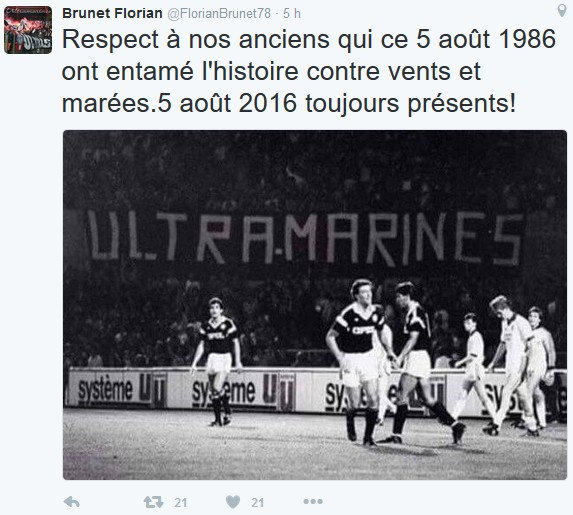Open the Brunet Florian display name link
Viewport: 573px width, 515px height.
coord(113,14)
